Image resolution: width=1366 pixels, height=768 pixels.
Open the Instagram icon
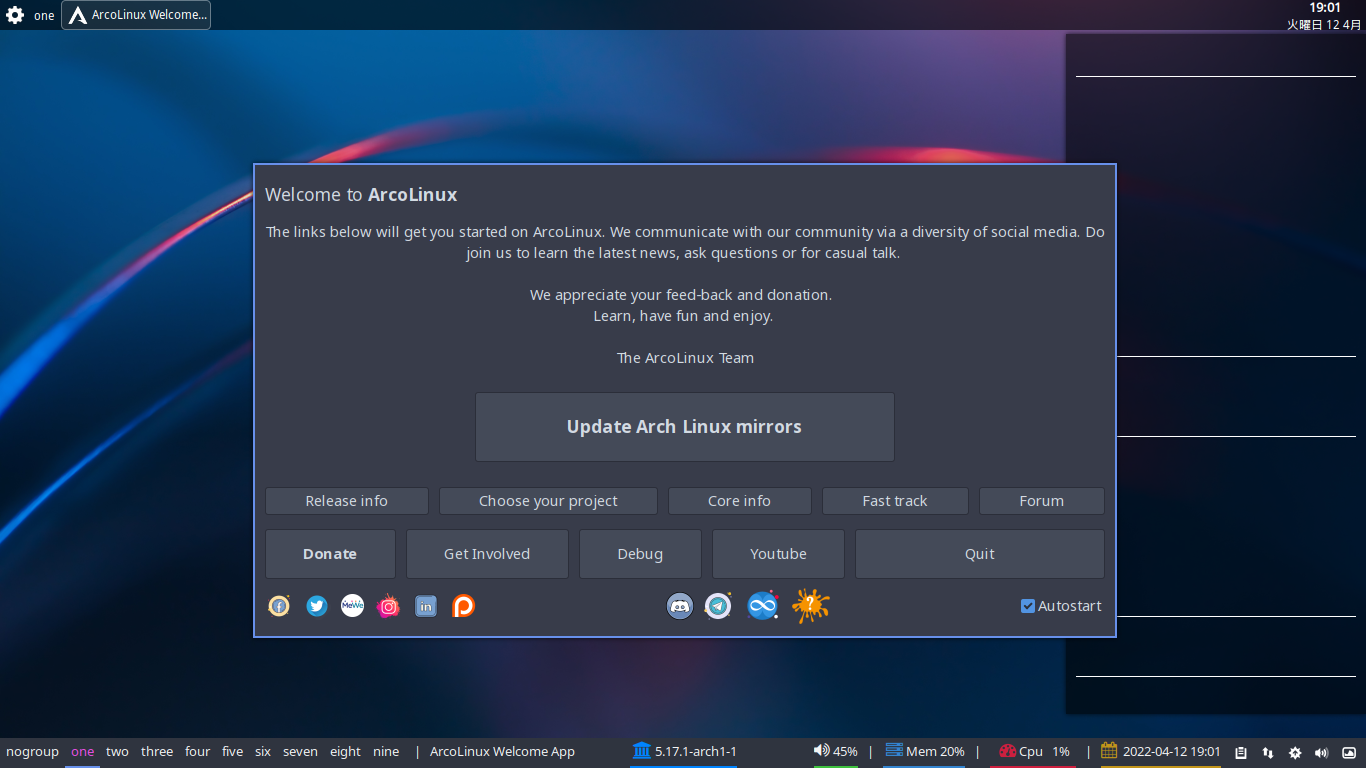(x=388, y=606)
